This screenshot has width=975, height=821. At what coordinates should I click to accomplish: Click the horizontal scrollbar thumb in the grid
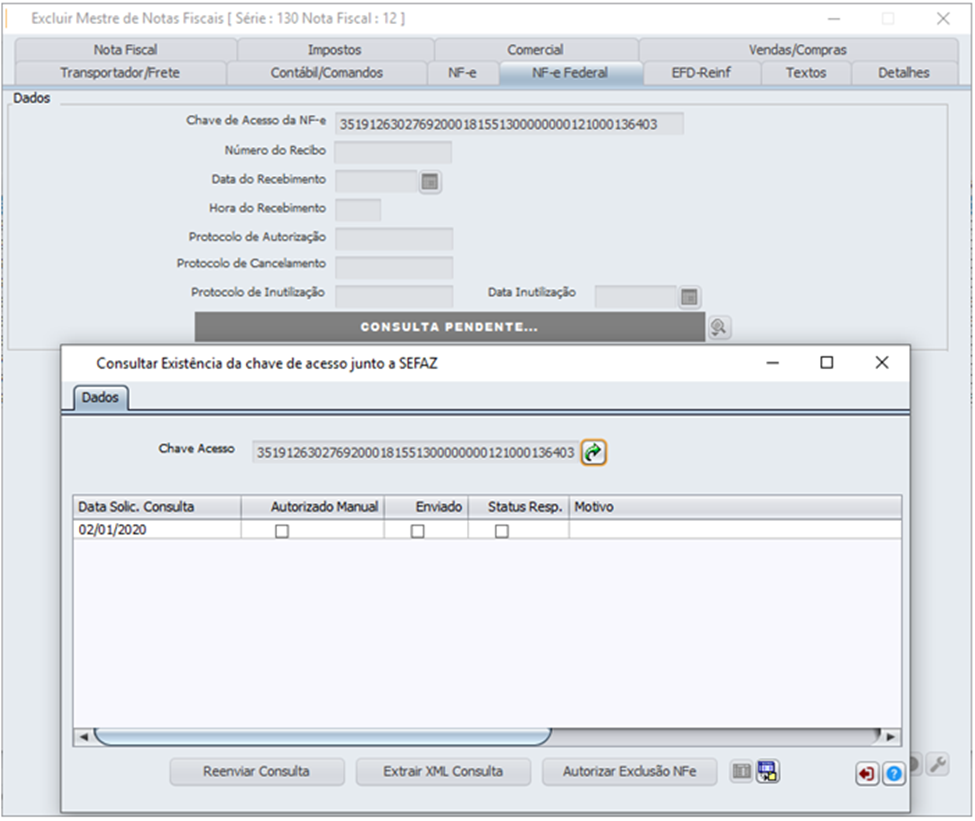point(323,737)
